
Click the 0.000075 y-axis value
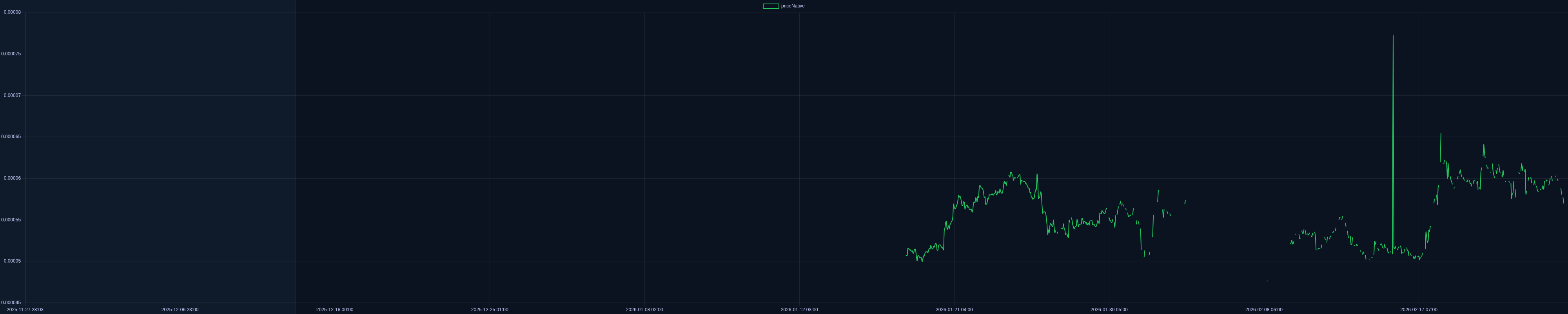tap(11, 54)
